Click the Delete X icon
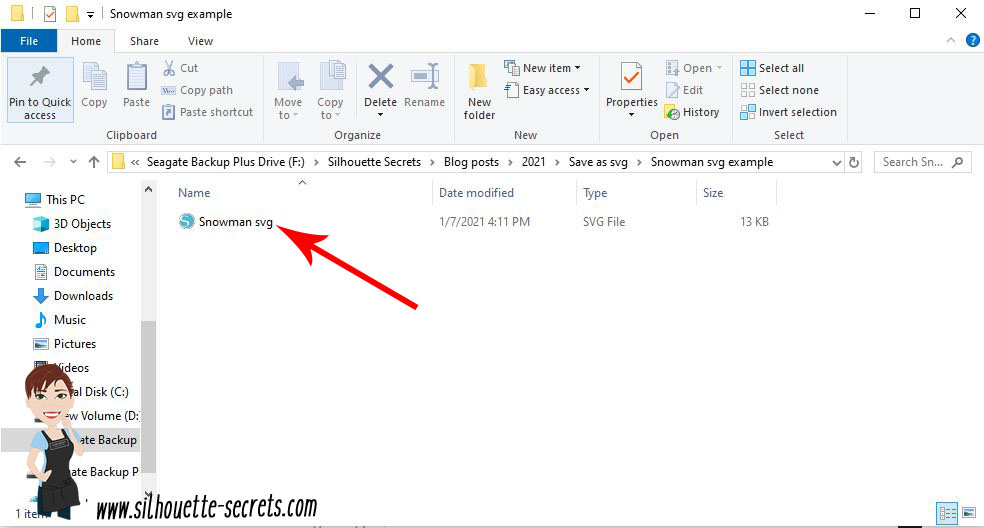Image resolution: width=984 pixels, height=528 pixels. tap(380, 77)
